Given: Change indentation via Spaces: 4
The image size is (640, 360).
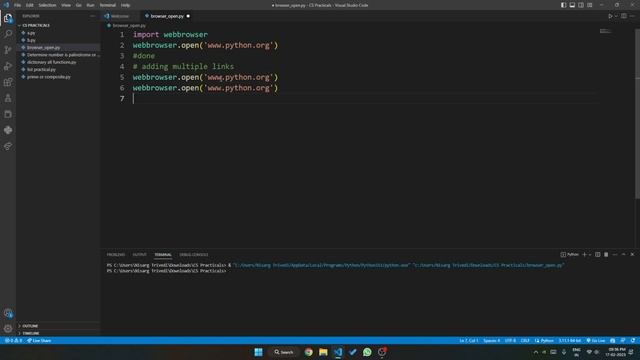Looking at the screenshot, I should pyautogui.click(x=491, y=340).
